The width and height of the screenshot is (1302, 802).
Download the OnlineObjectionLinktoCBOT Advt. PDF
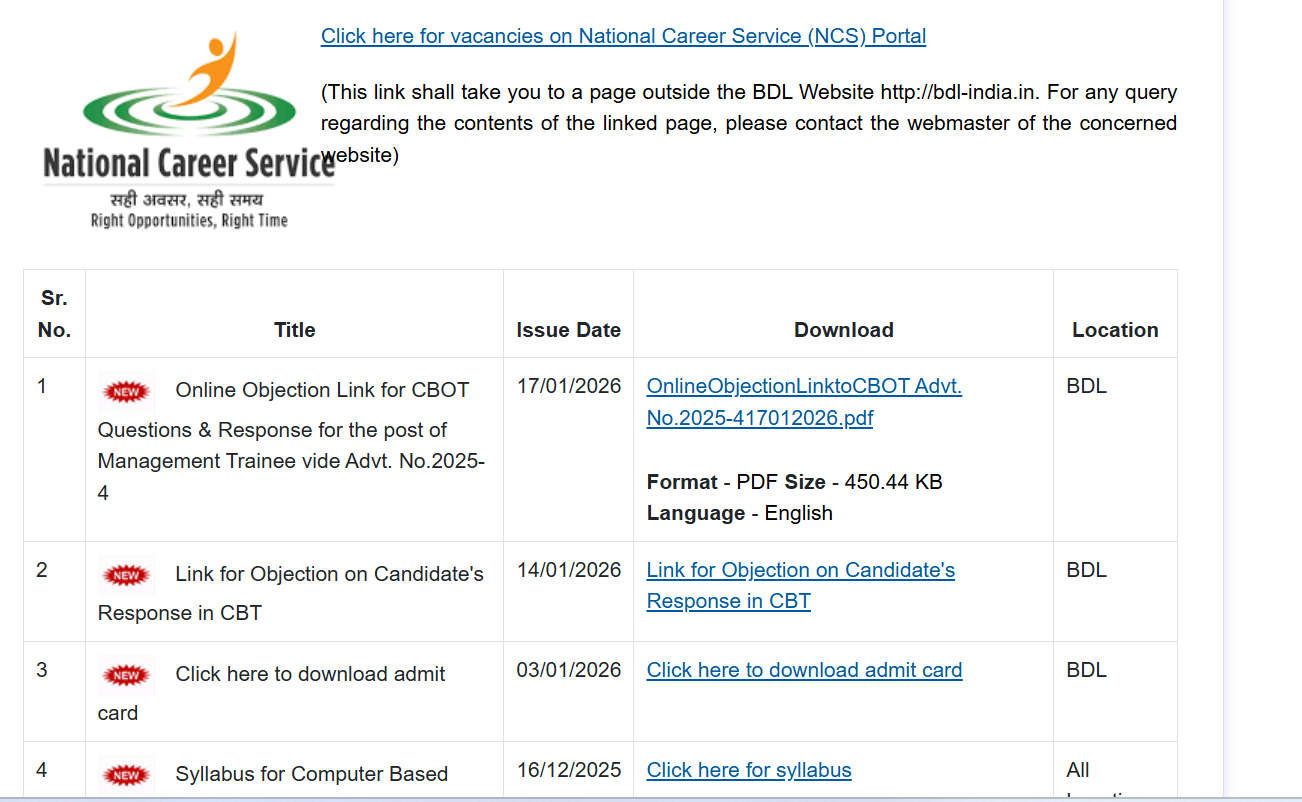click(x=804, y=402)
